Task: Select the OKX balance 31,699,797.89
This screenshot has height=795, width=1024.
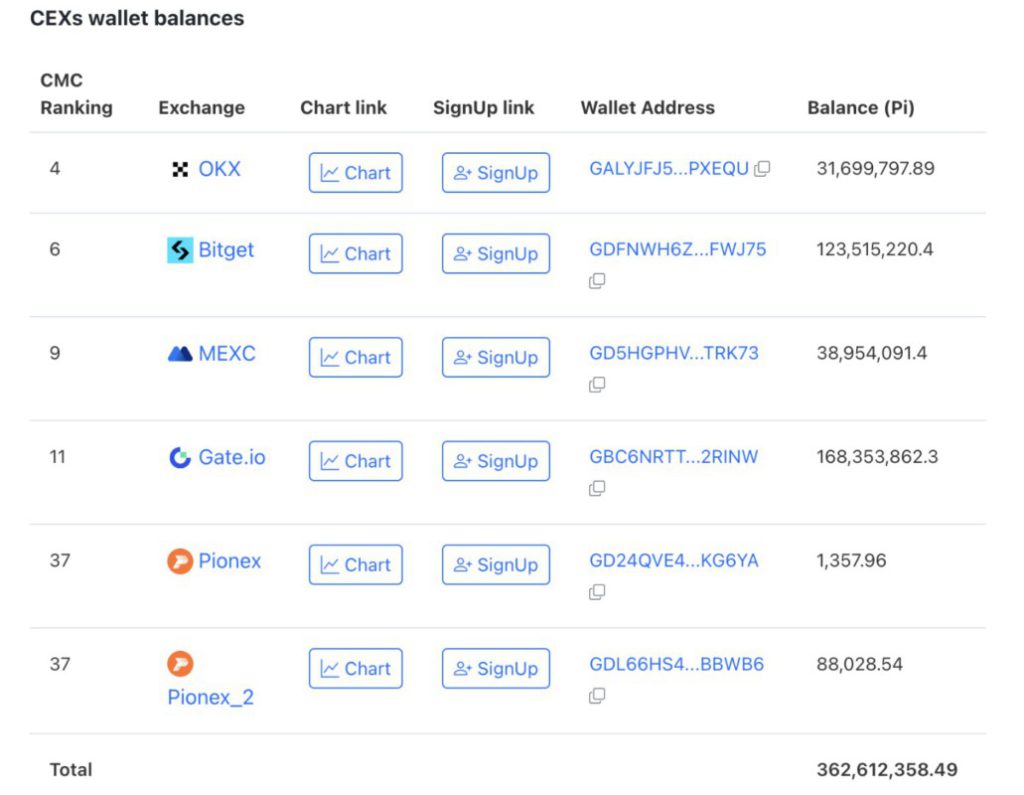Action: click(876, 169)
